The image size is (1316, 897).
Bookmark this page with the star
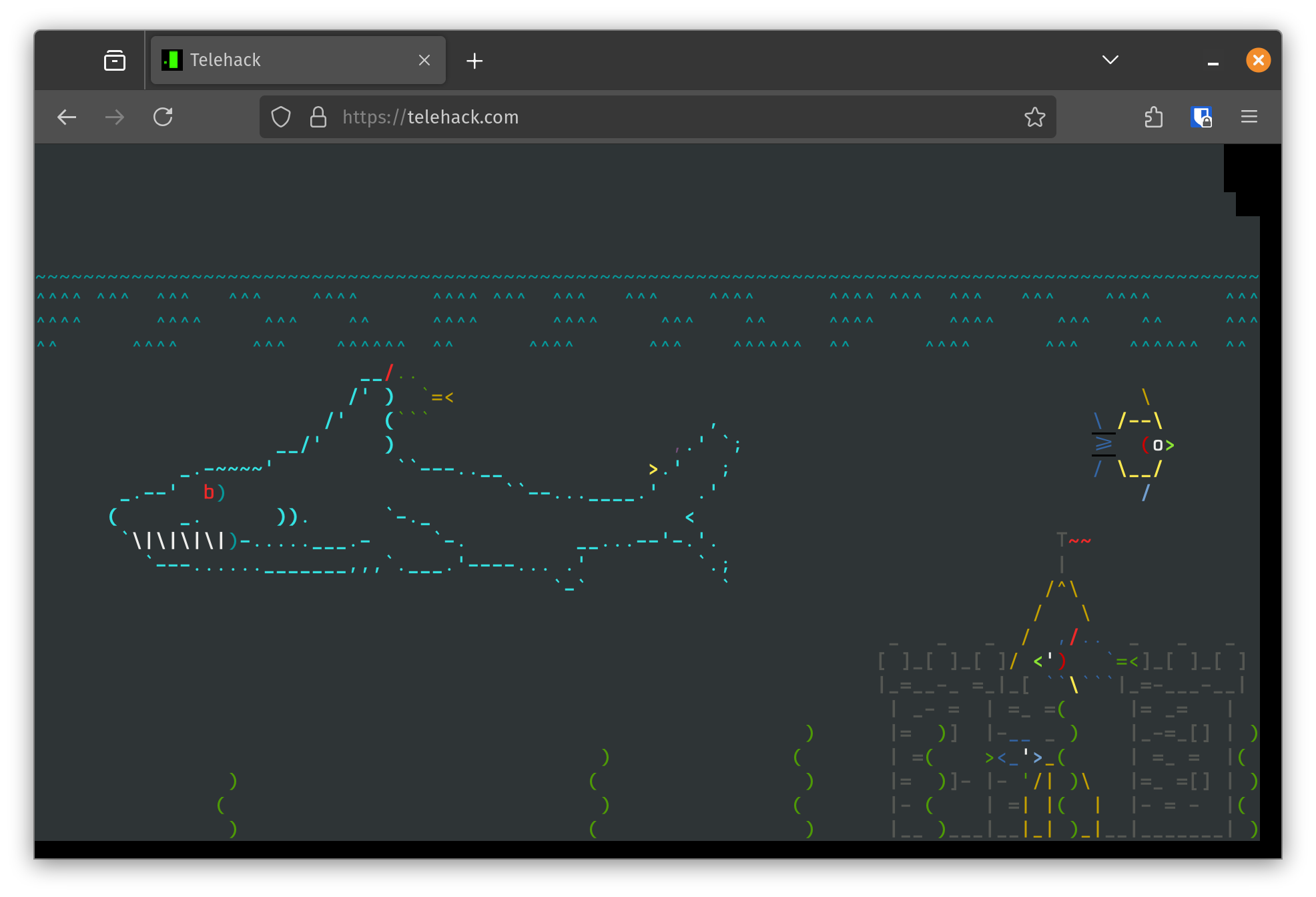(1034, 117)
